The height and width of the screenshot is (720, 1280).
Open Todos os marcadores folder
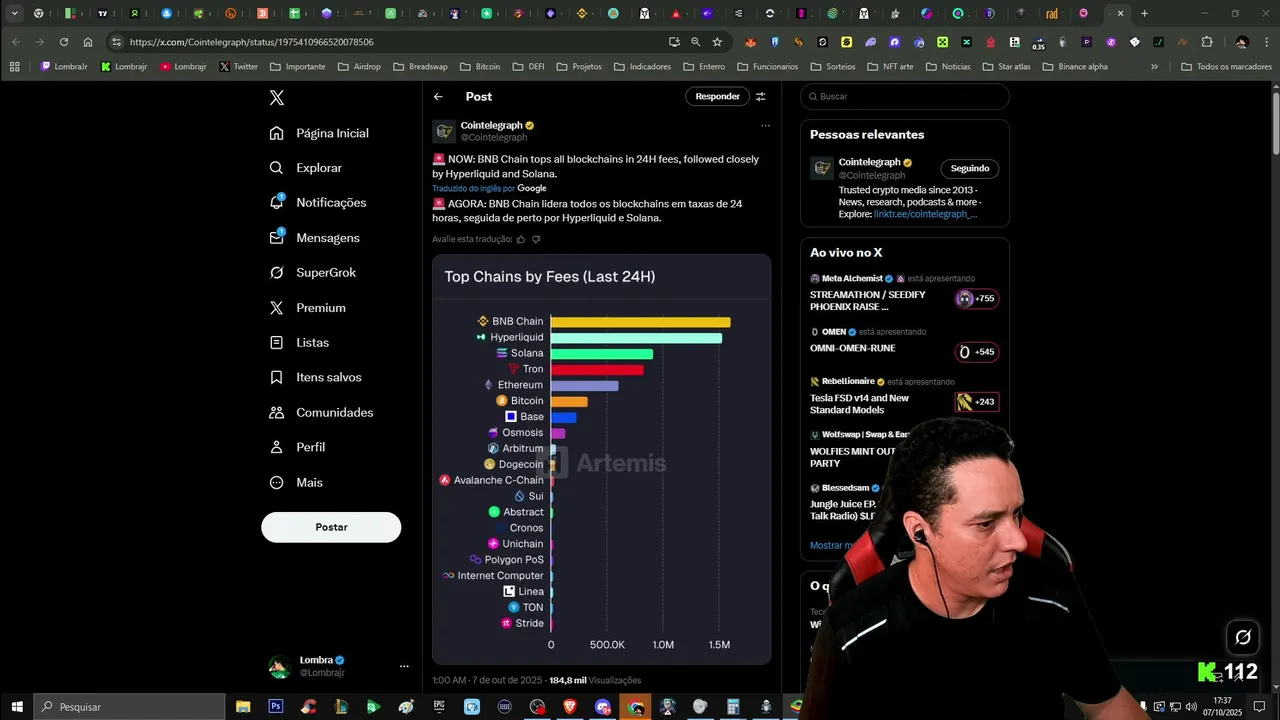point(1226,67)
